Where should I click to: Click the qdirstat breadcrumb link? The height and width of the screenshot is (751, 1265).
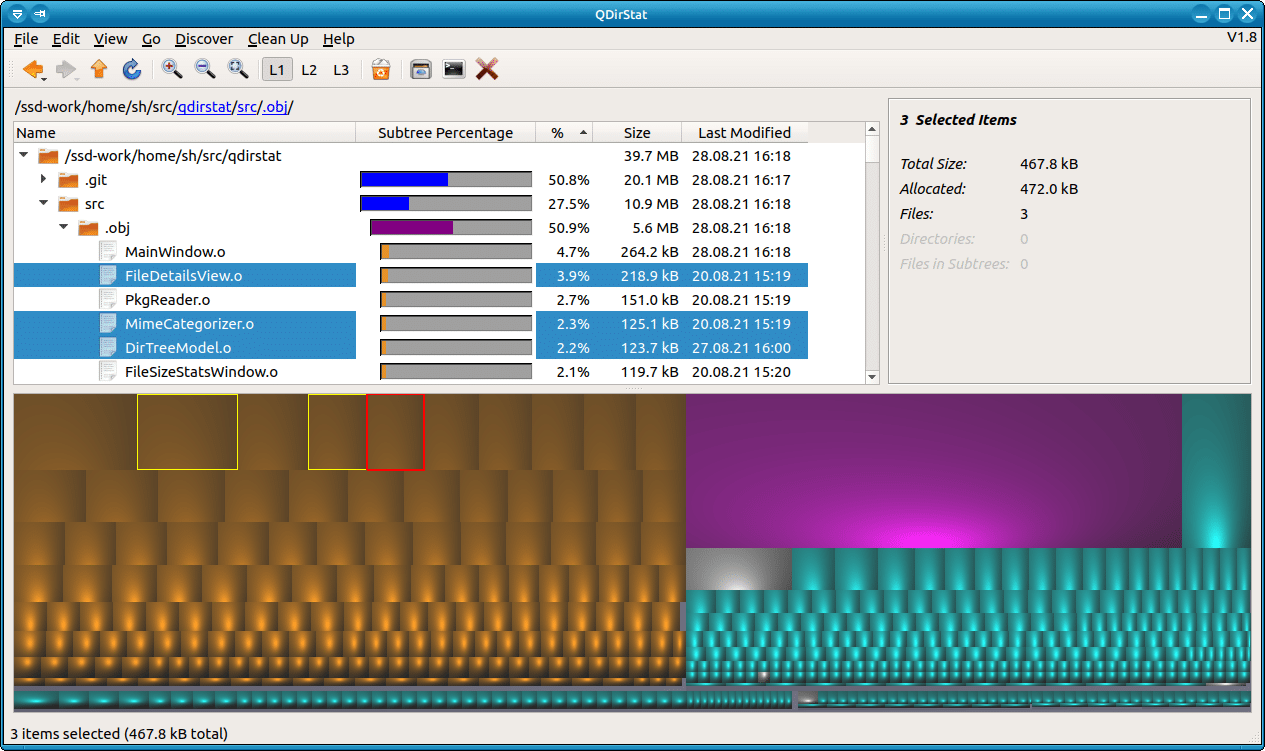pyautogui.click(x=204, y=107)
